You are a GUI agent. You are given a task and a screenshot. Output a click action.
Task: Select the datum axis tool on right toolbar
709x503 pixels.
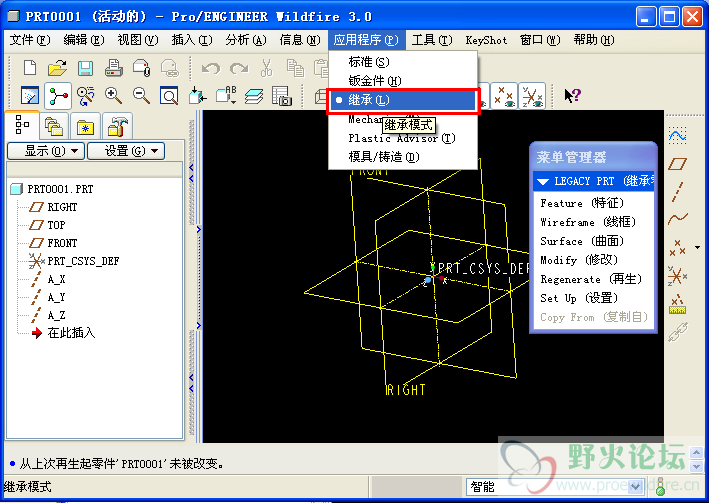[677, 192]
